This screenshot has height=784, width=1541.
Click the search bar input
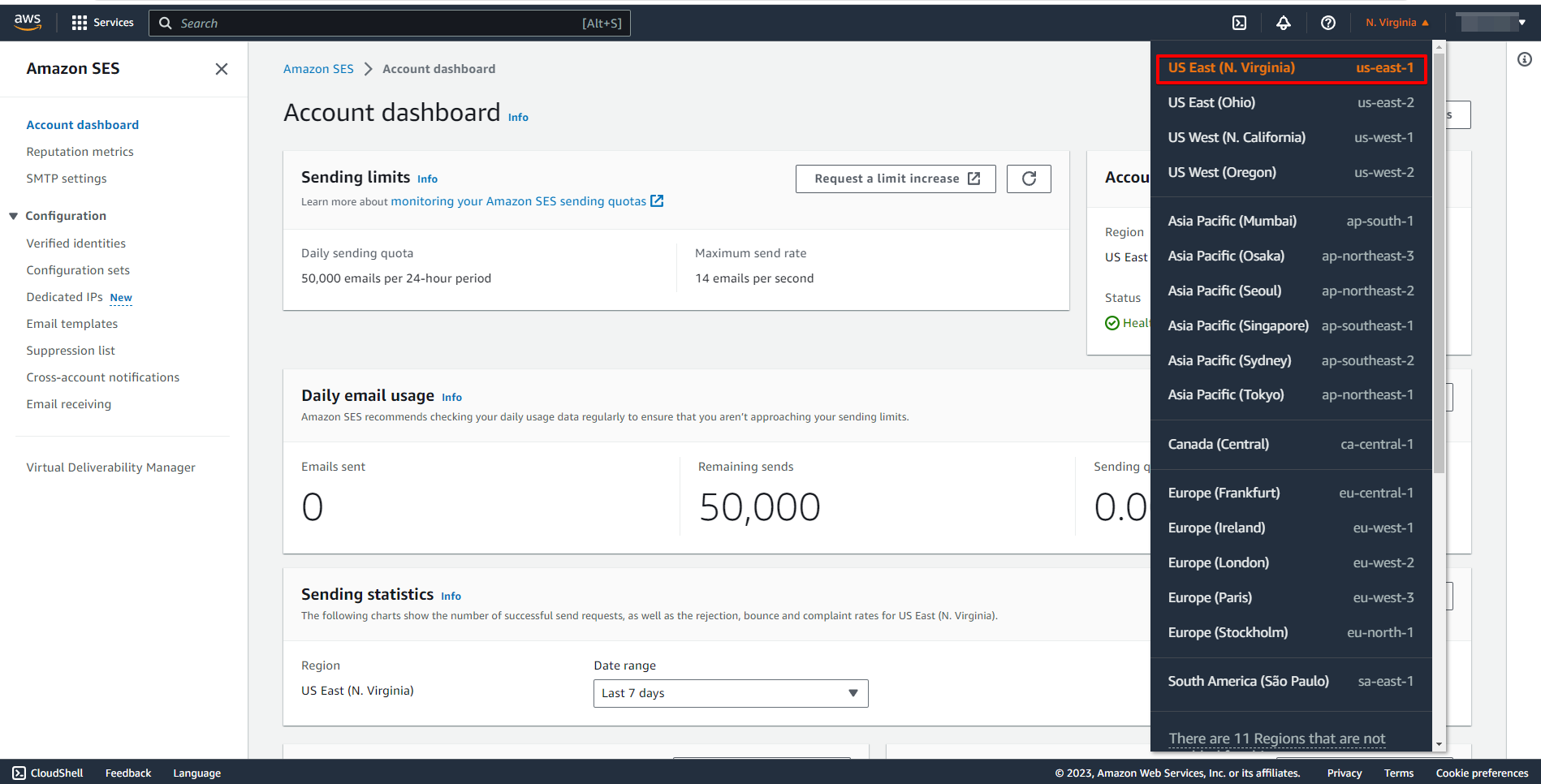pyautogui.click(x=390, y=23)
